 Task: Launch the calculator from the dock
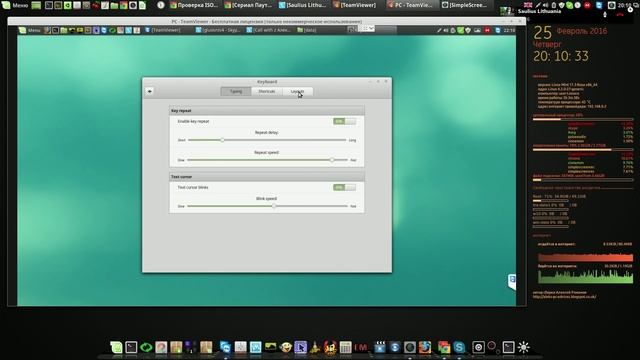coord(345,347)
